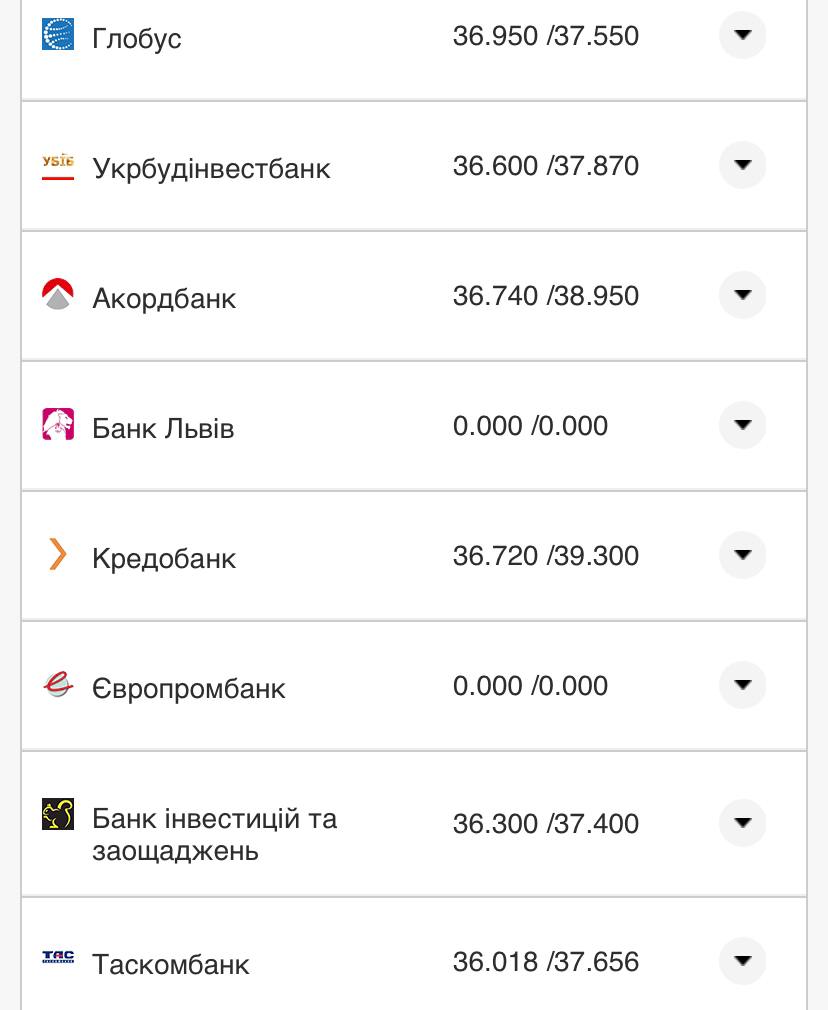Click Таскомбанк rate 36.018 /37.656
Viewport: 828px width, 1010px height.
pyautogui.click(x=545, y=962)
